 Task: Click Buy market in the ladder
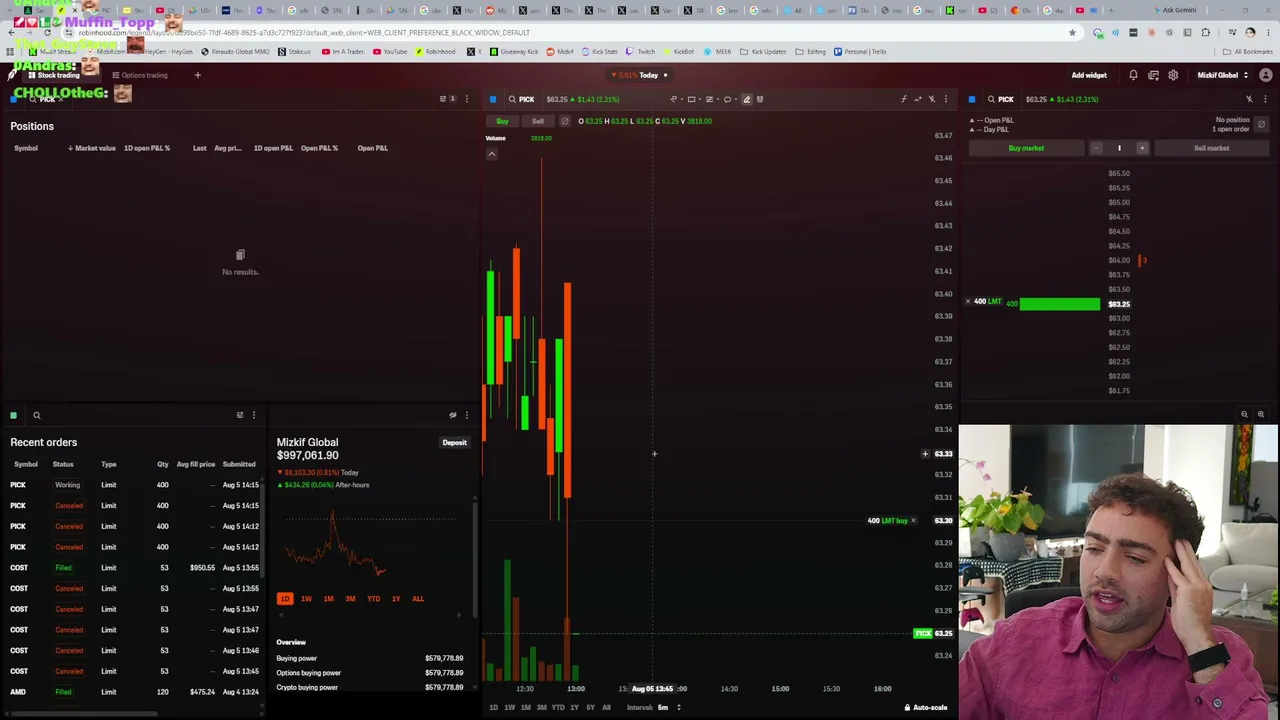tap(1026, 148)
